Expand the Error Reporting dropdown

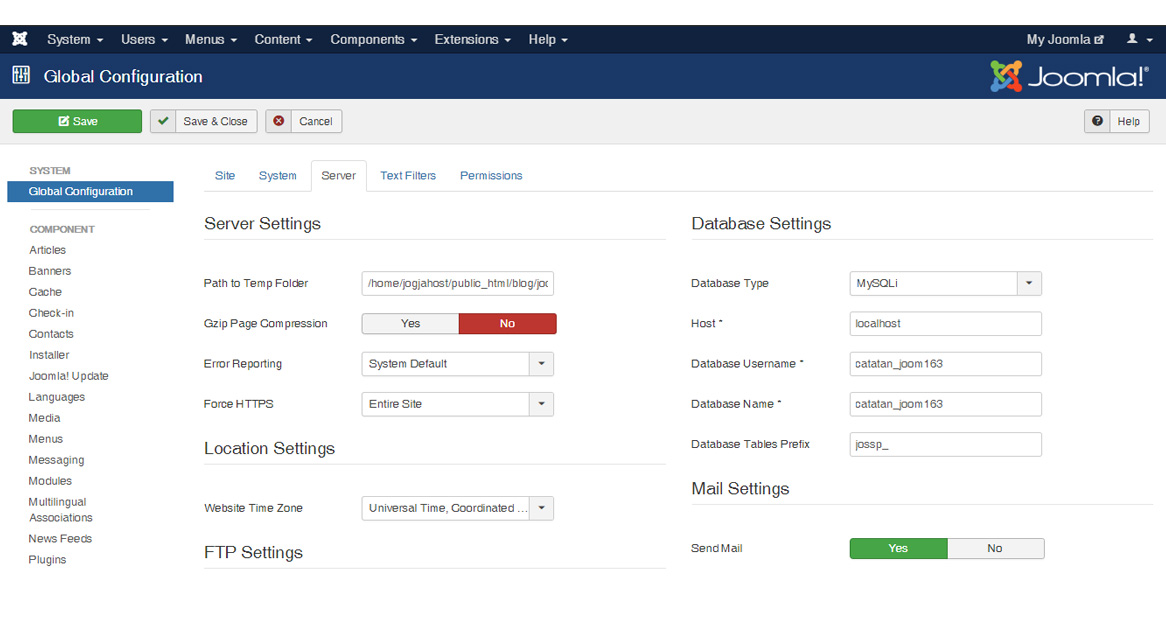coord(541,364)
